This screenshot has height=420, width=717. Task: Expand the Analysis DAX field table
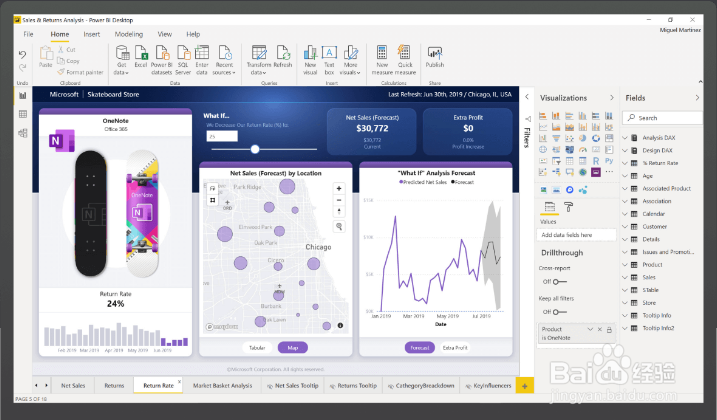click(x=625, y=138)
